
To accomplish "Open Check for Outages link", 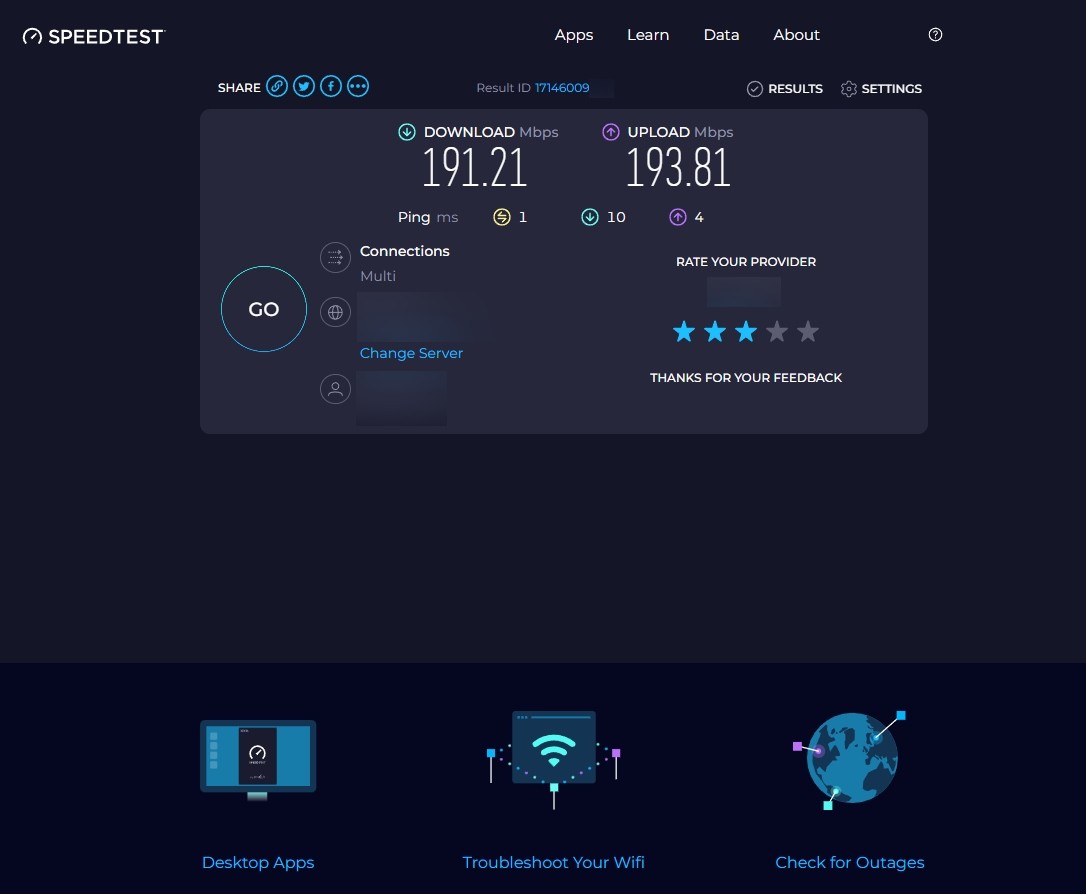I will (x=850, y=862).
